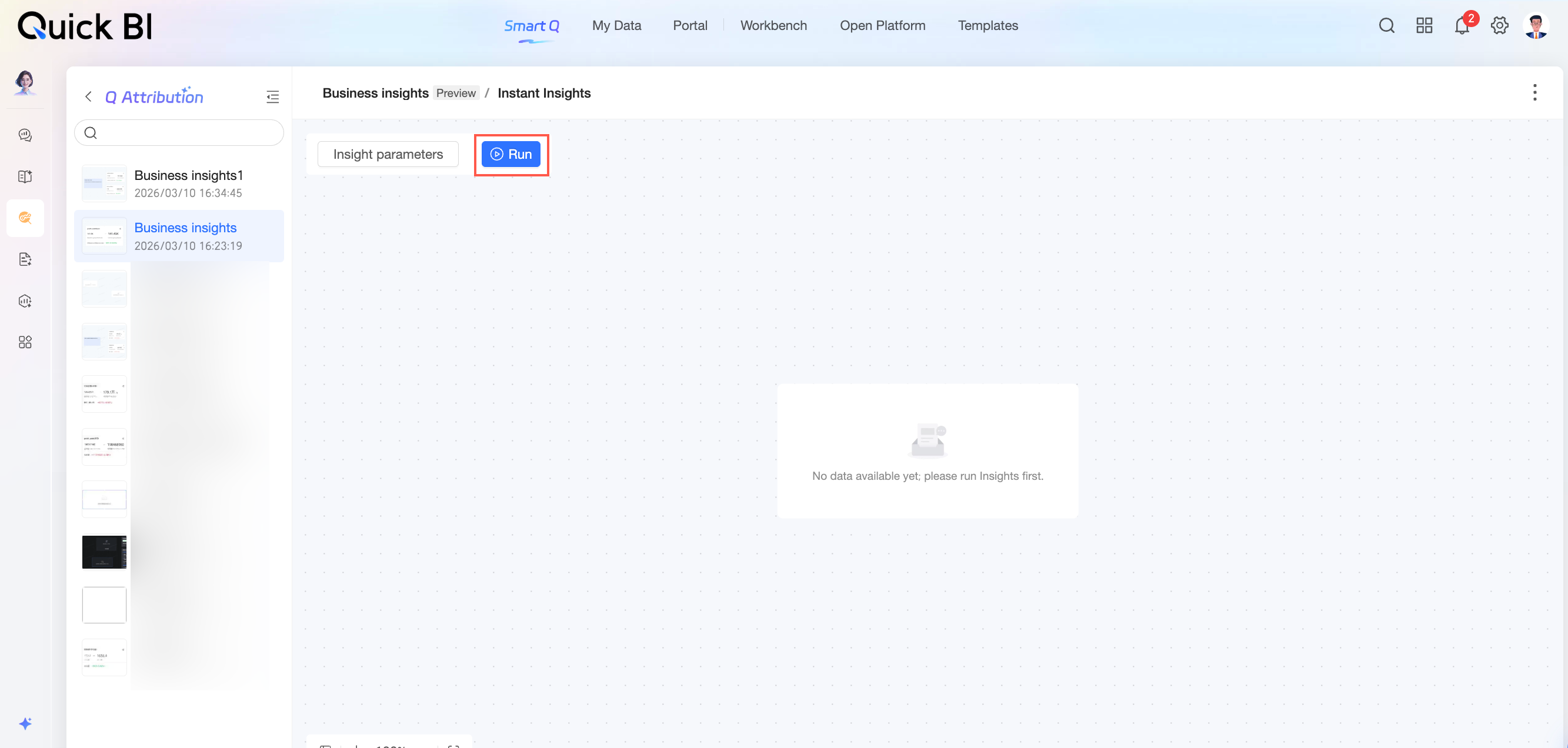1568x748 pixels.
Task: Open the global search magnifier icon
Action: click(1387, 25)
